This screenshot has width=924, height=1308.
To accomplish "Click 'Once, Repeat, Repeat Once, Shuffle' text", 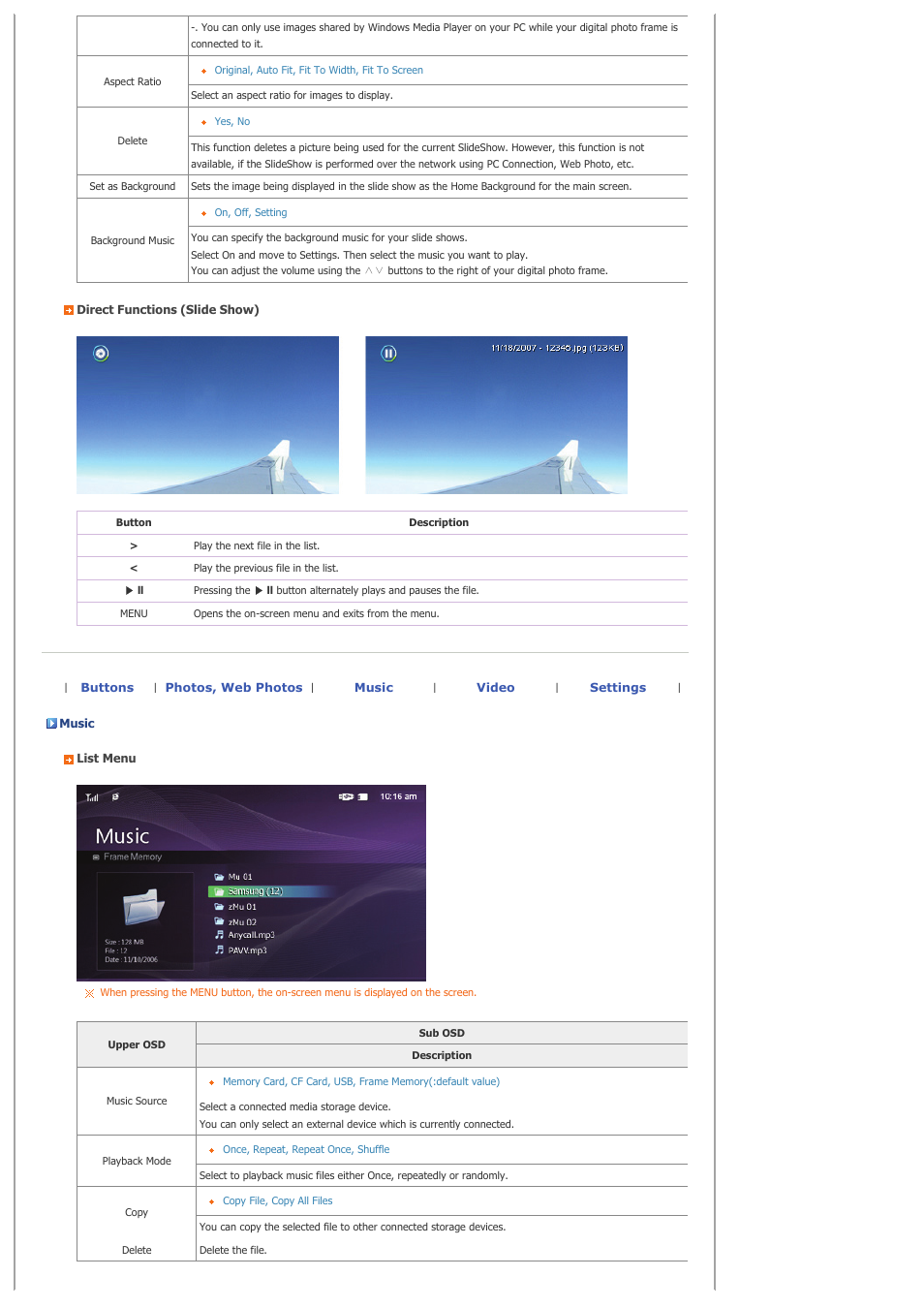I will point(306,1150).
